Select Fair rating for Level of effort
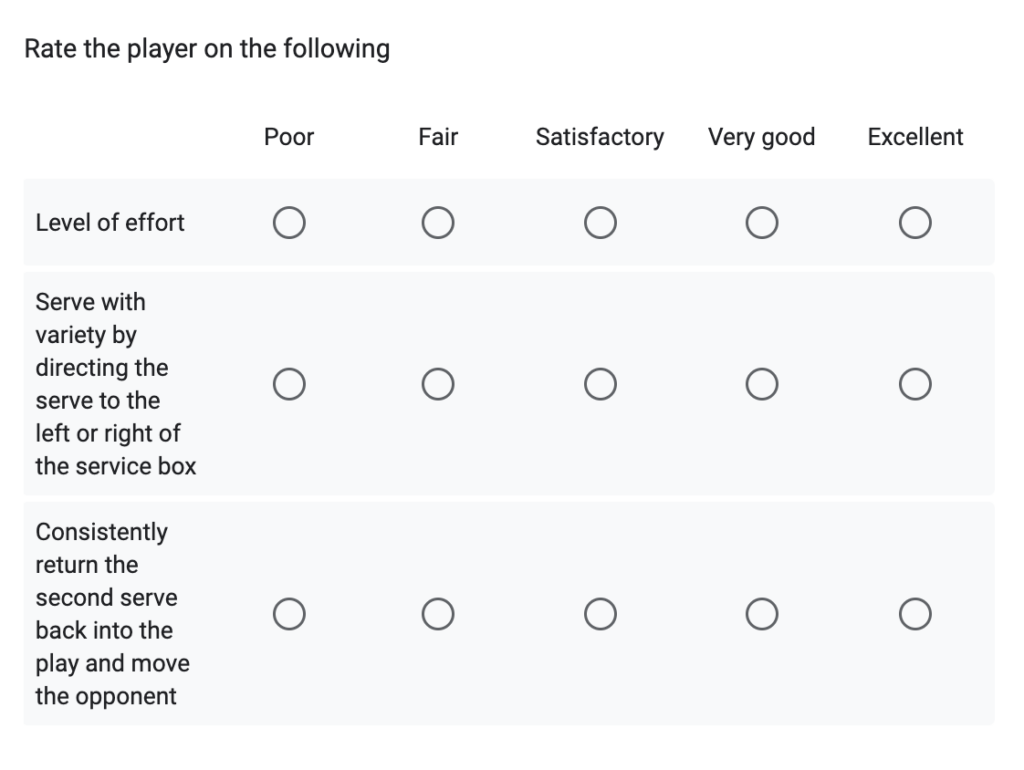Viewport: 1024px width, 770px height. 438,222
